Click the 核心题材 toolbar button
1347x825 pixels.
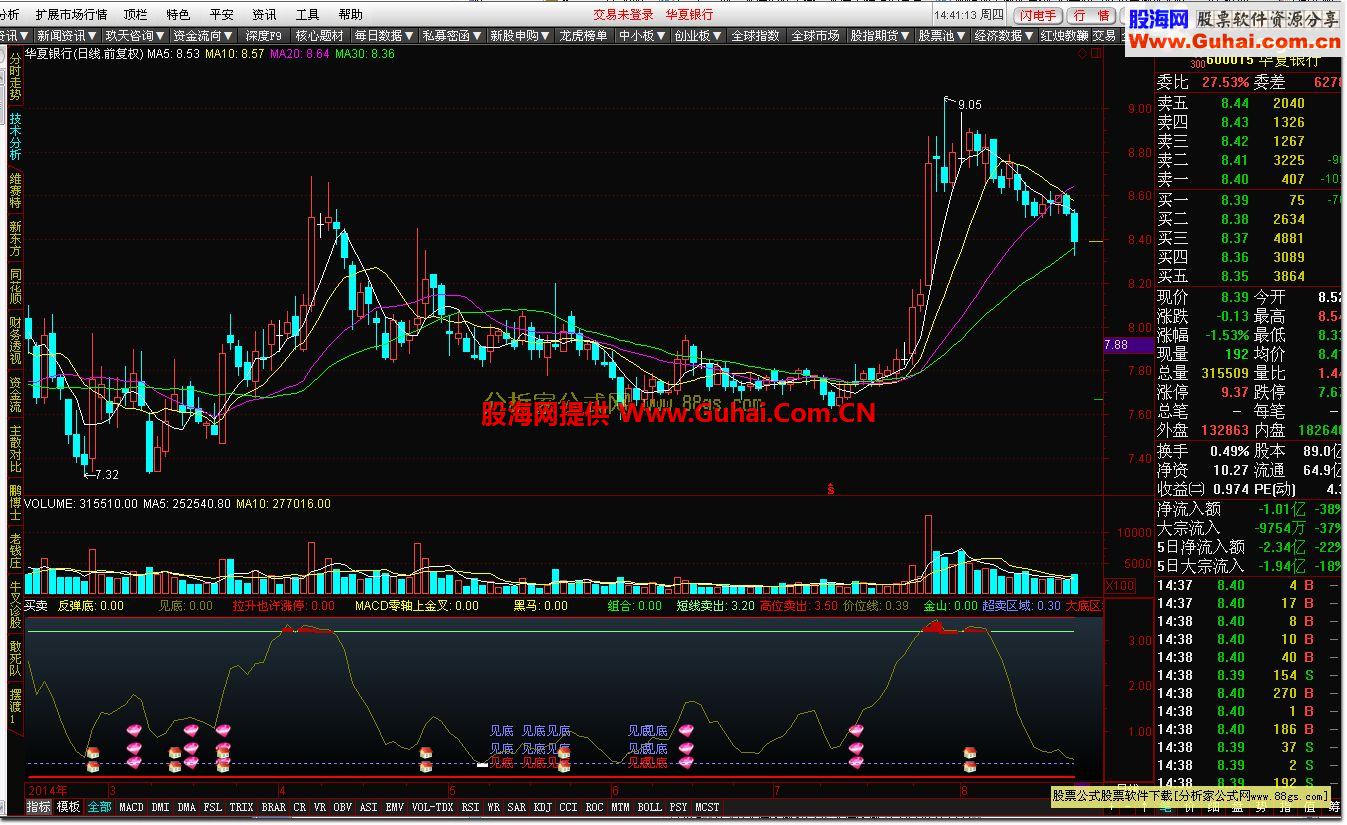(x=318, y=35)
